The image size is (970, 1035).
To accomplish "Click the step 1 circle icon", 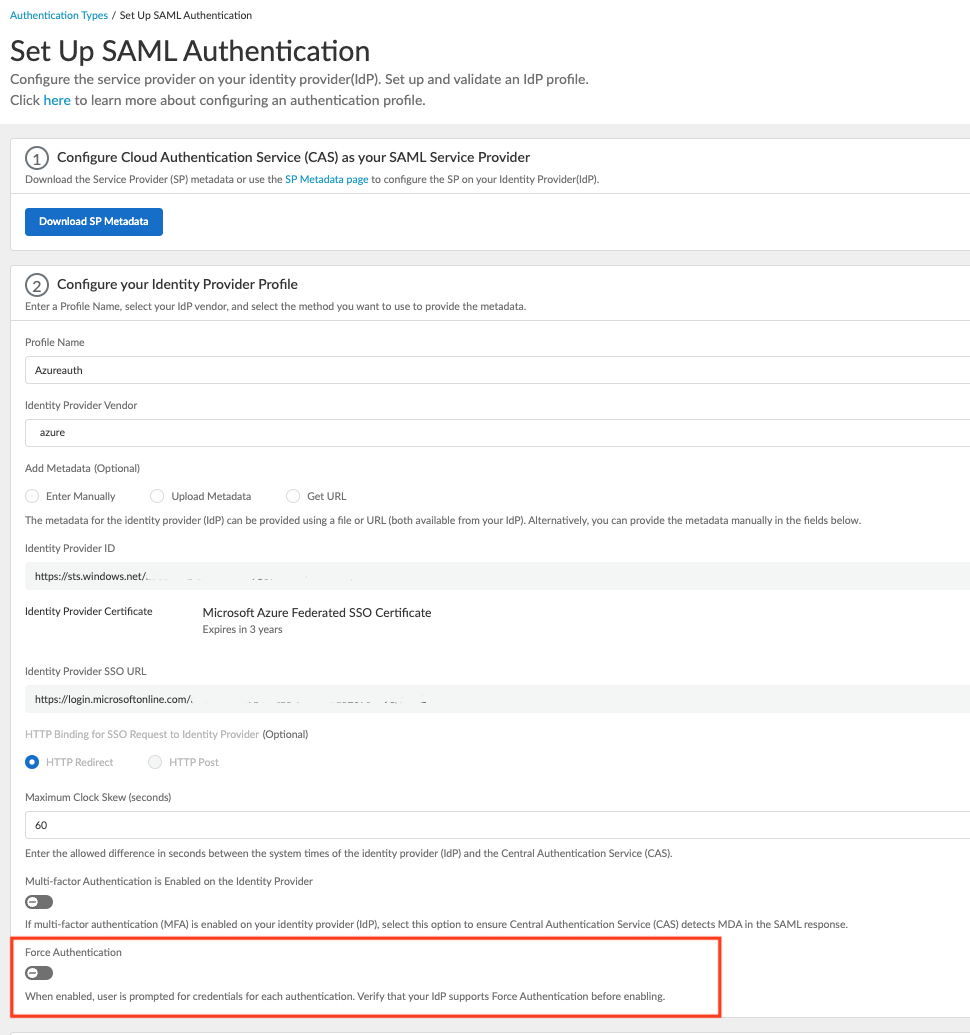I will click(x=37, y=157).
